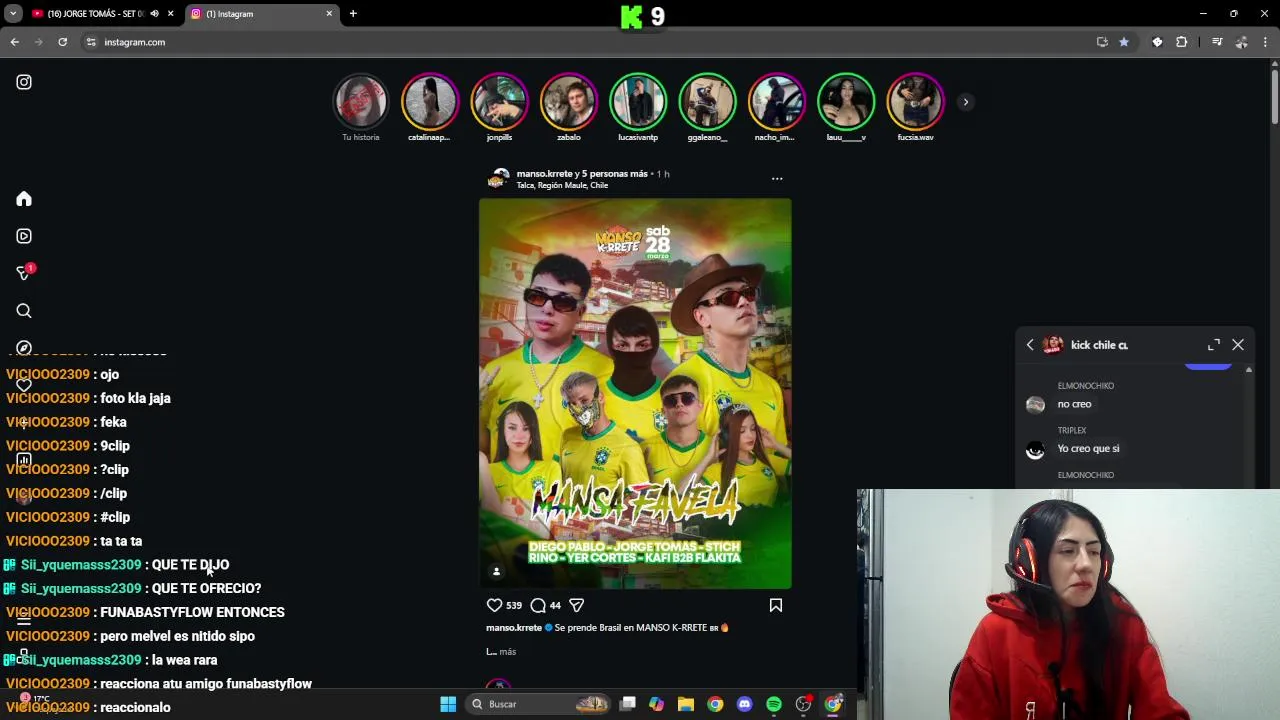Toggle the bookmark star for this page
The height and width of the screenshot is (720, 1280).
coord(1124,42)
